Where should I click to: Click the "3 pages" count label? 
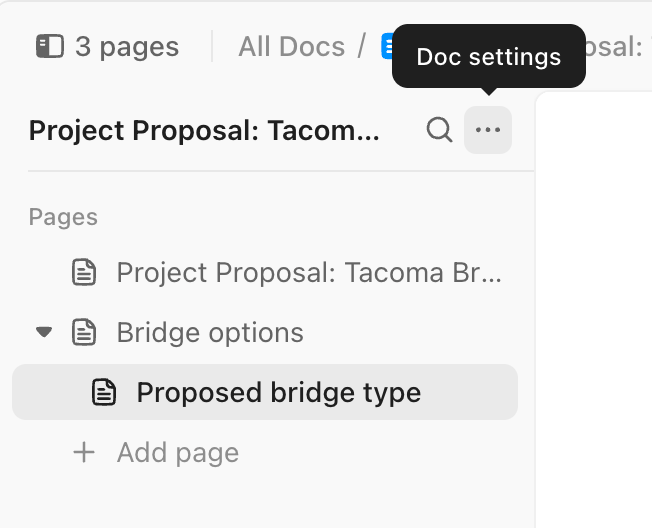127,46
